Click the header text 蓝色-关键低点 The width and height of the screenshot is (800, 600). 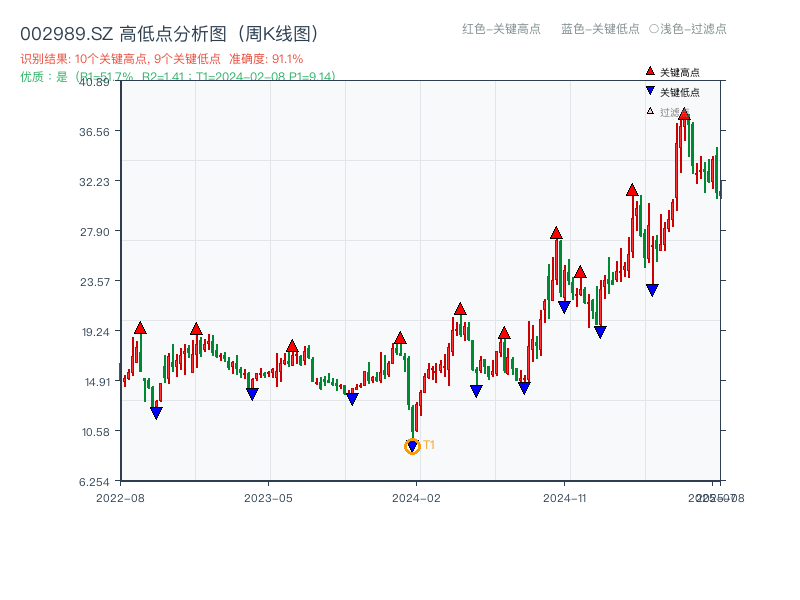[600, 29]
